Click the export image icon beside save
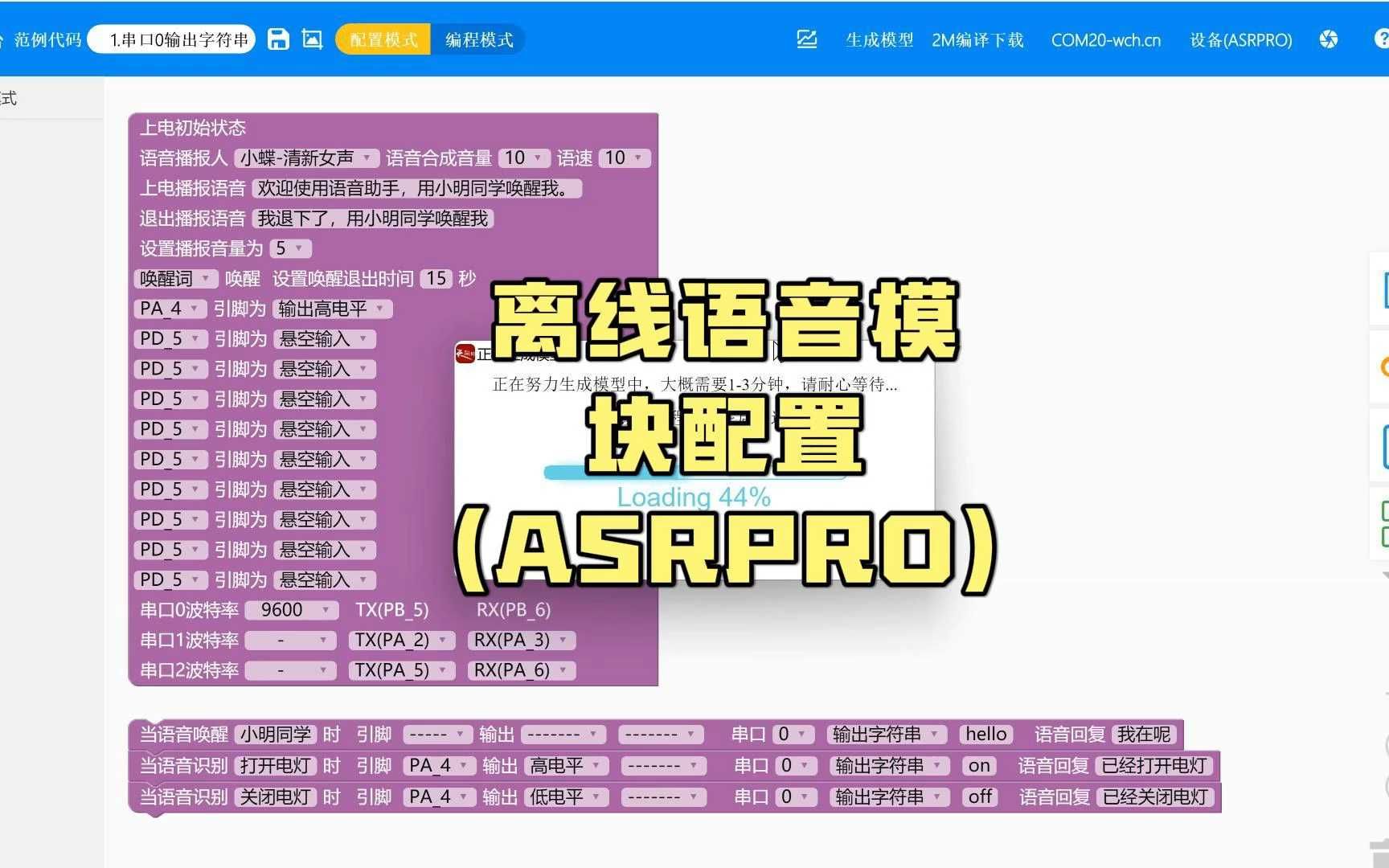The width and height of the screenshot is (1389, 868). [x=312, y=39]
